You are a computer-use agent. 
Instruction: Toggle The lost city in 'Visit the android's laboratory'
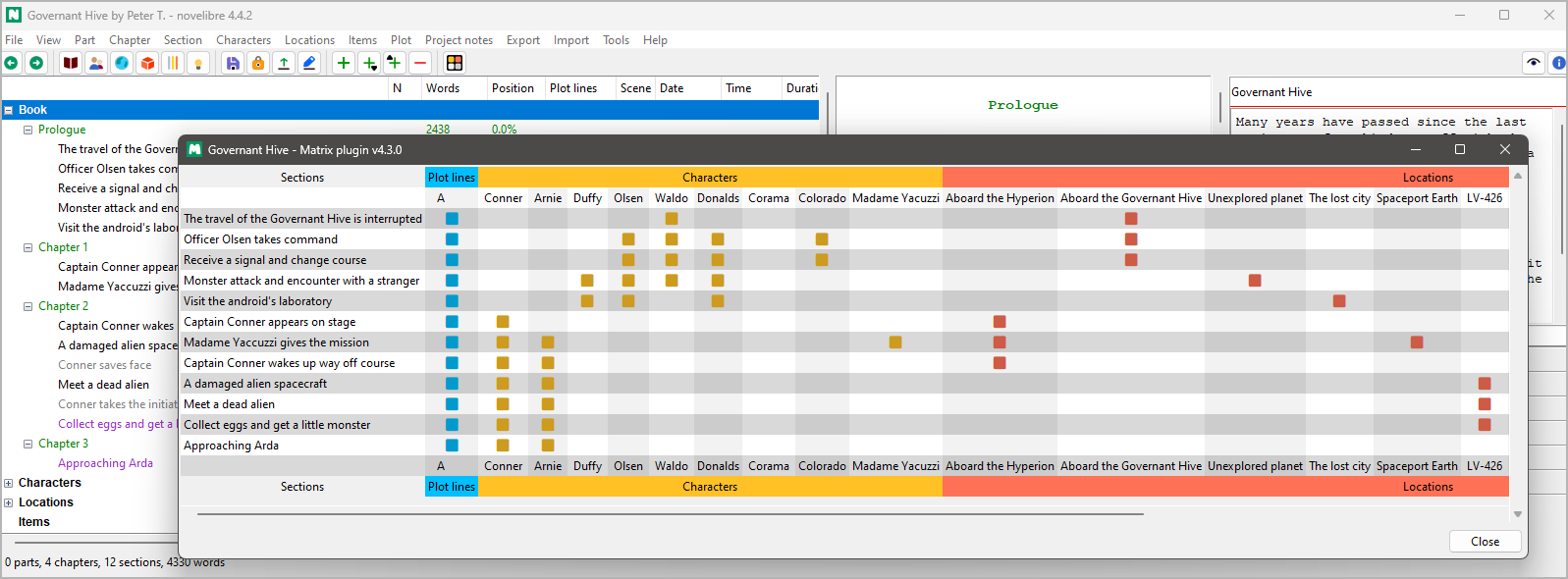click(1339, 301)
